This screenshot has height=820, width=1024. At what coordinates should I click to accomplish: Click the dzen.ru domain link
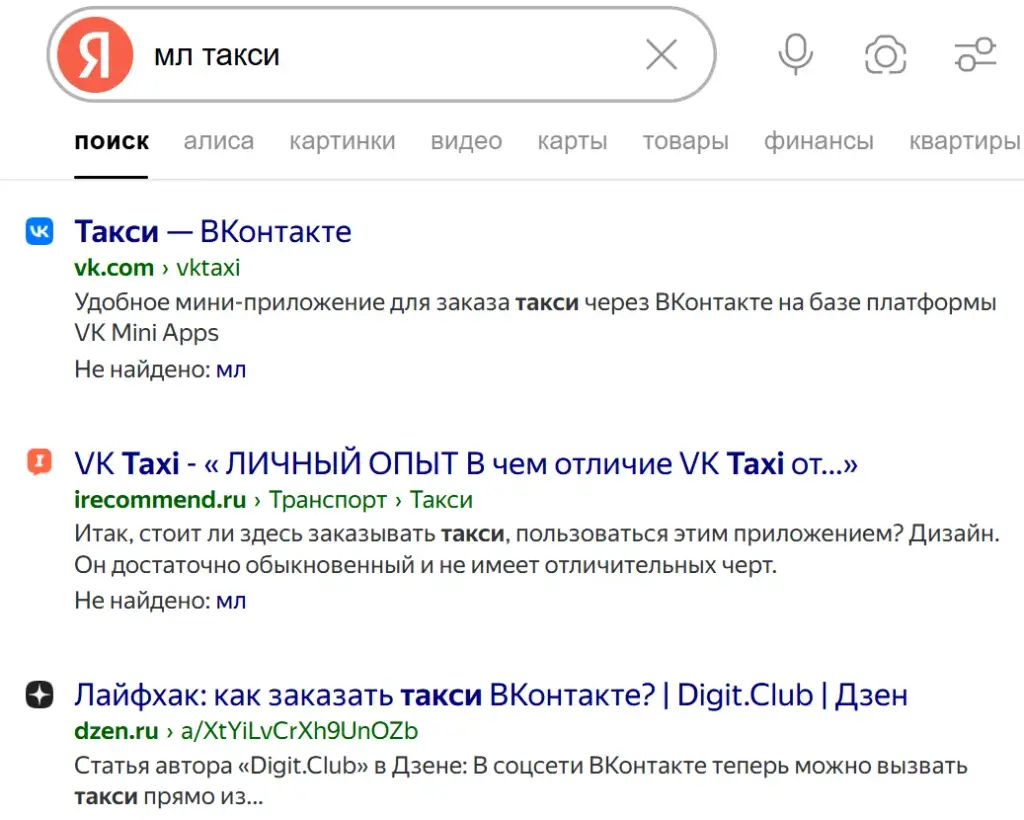tap(116, 731)
